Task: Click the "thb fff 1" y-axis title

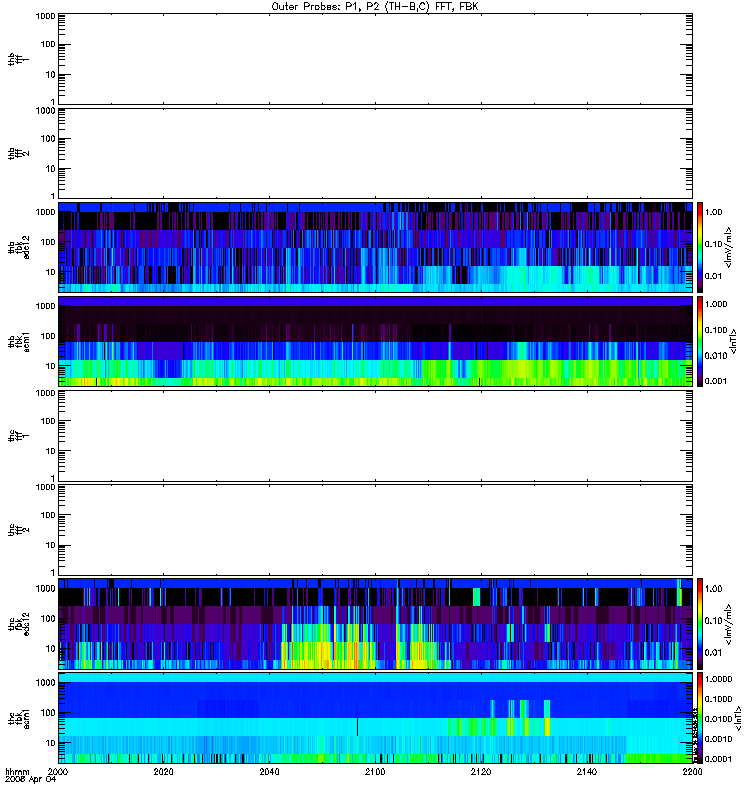Action: tap(19, 59)
